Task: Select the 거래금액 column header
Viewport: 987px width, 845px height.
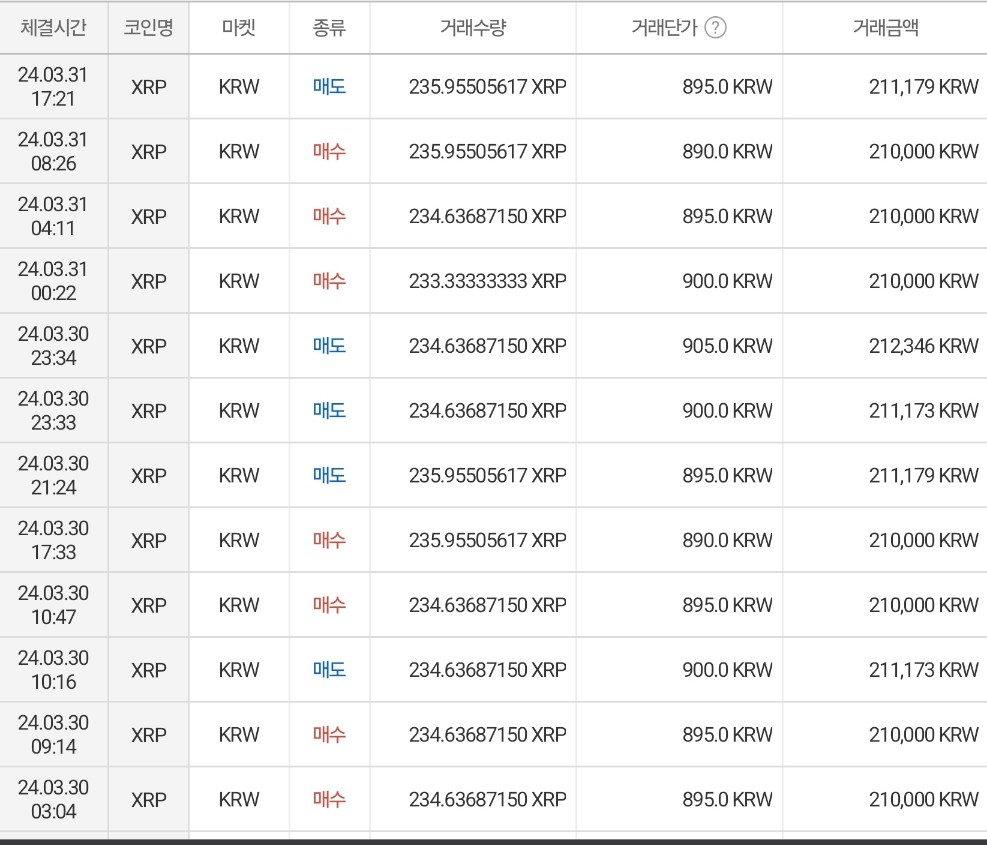Action: pos(886,28)
